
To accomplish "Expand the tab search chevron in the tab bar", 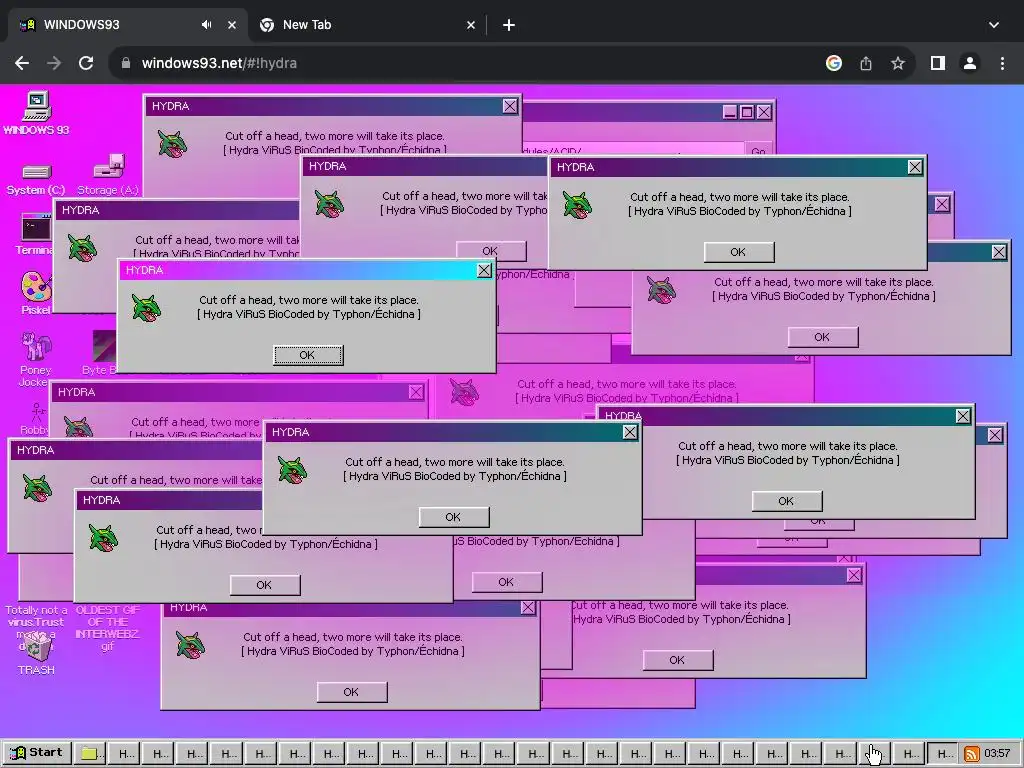I will pyautogui.click(x=994, y=25).
